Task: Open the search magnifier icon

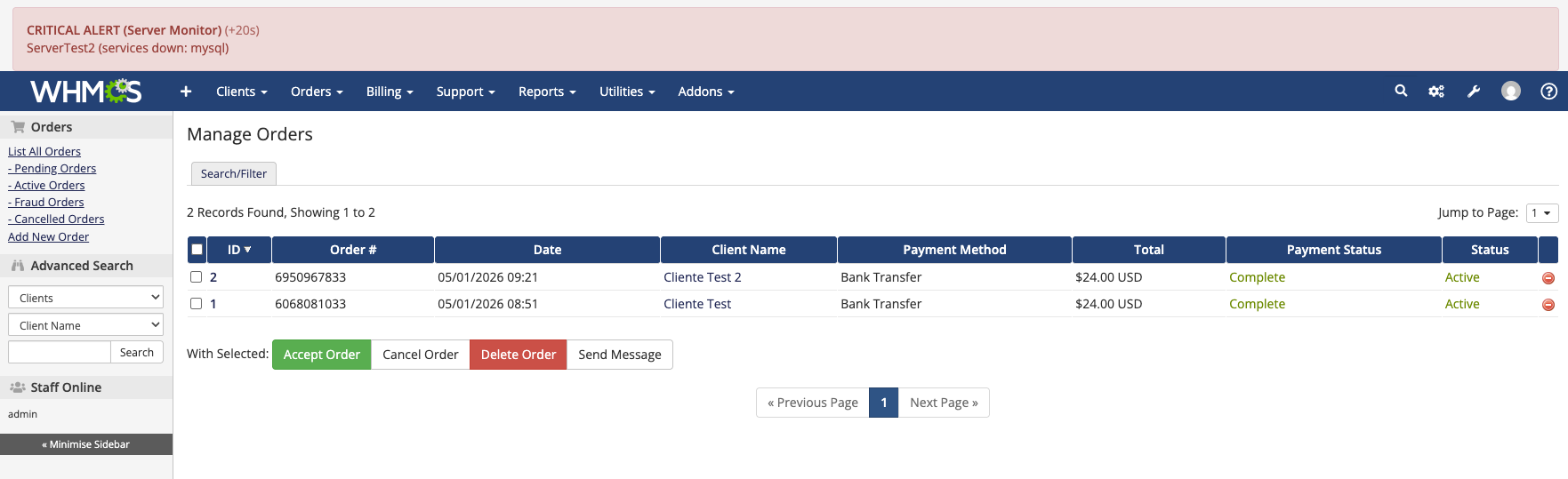Action: click(1401, 91)
